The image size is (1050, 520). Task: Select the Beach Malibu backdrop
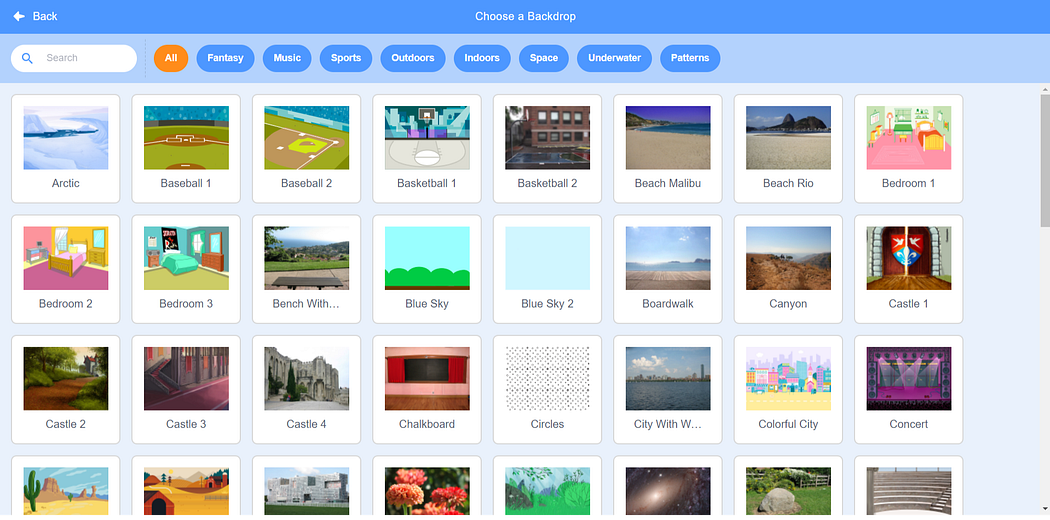click(x=668, y=149)
